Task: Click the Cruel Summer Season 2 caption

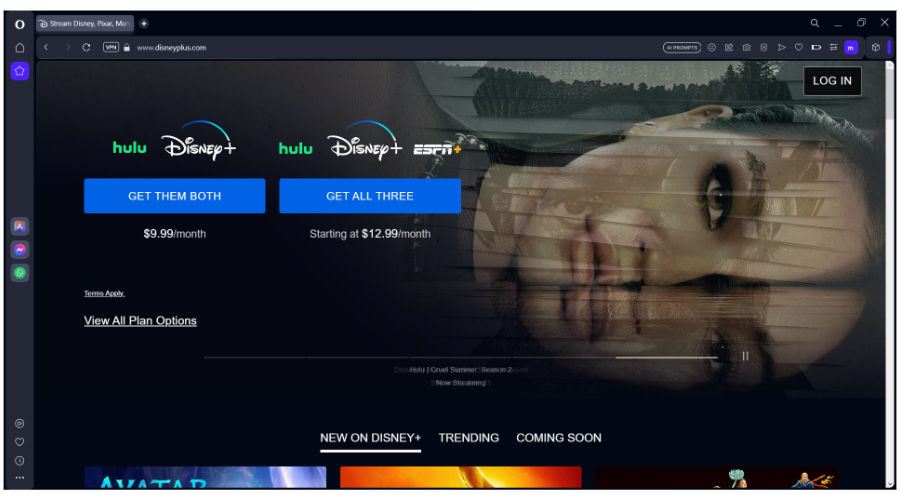Action: [460, 370]
